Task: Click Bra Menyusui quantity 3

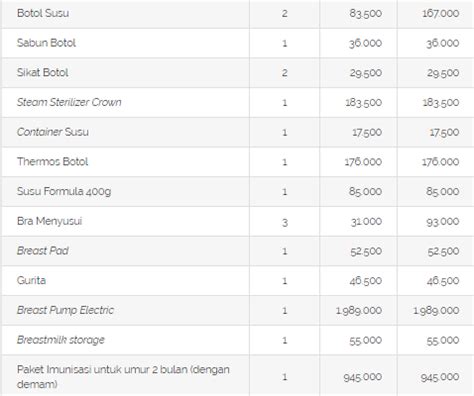Action: tap(285, 222)
